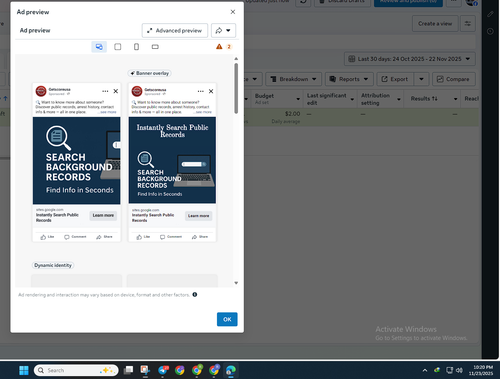Select the all placements preview icon
The height and width of the screenshot is (379, 500).
(99, 47)
